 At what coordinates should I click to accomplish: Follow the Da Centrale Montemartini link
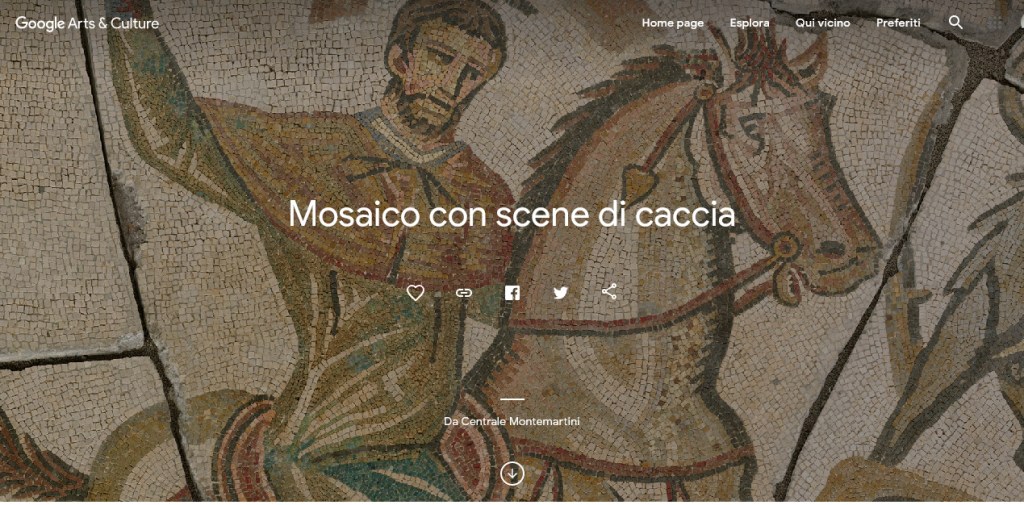[512, 421]
